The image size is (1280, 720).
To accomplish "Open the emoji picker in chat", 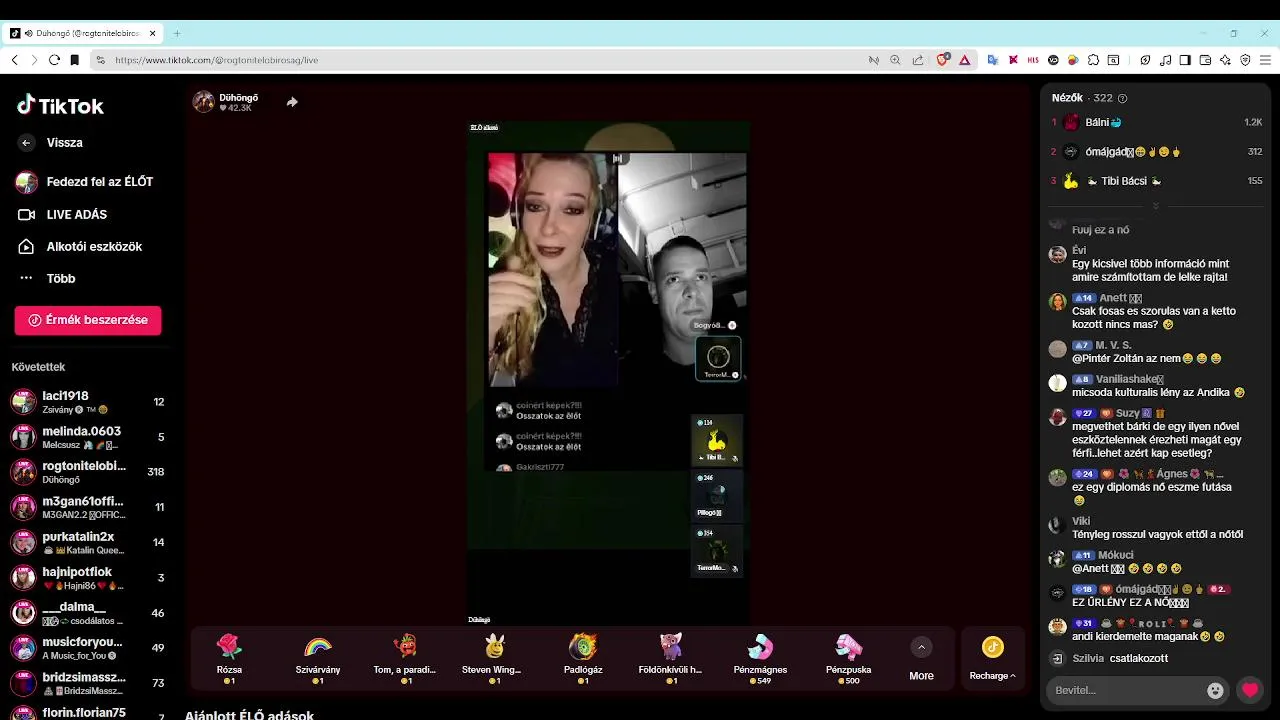I will pyautogui.click(x=1215, y=690).
